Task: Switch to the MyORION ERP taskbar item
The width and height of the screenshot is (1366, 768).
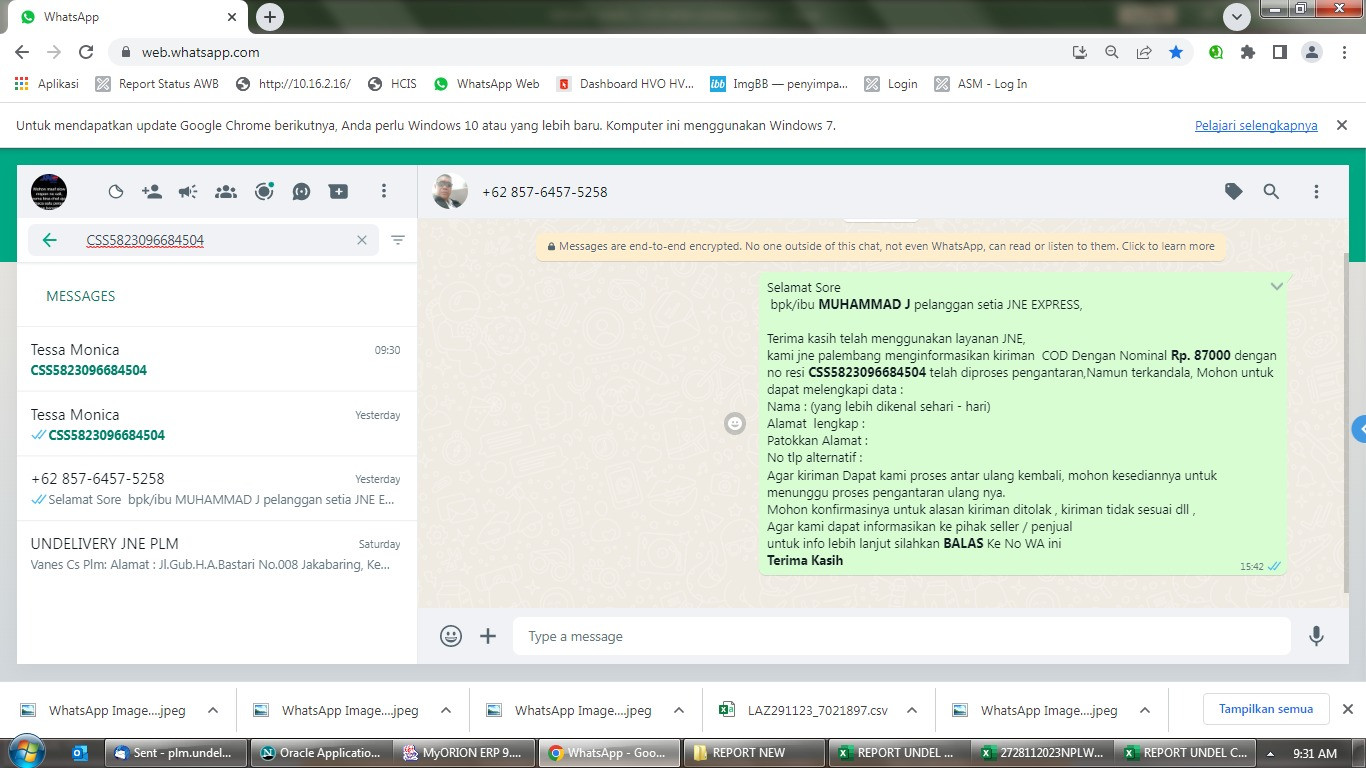Action: tap(464, 753)
